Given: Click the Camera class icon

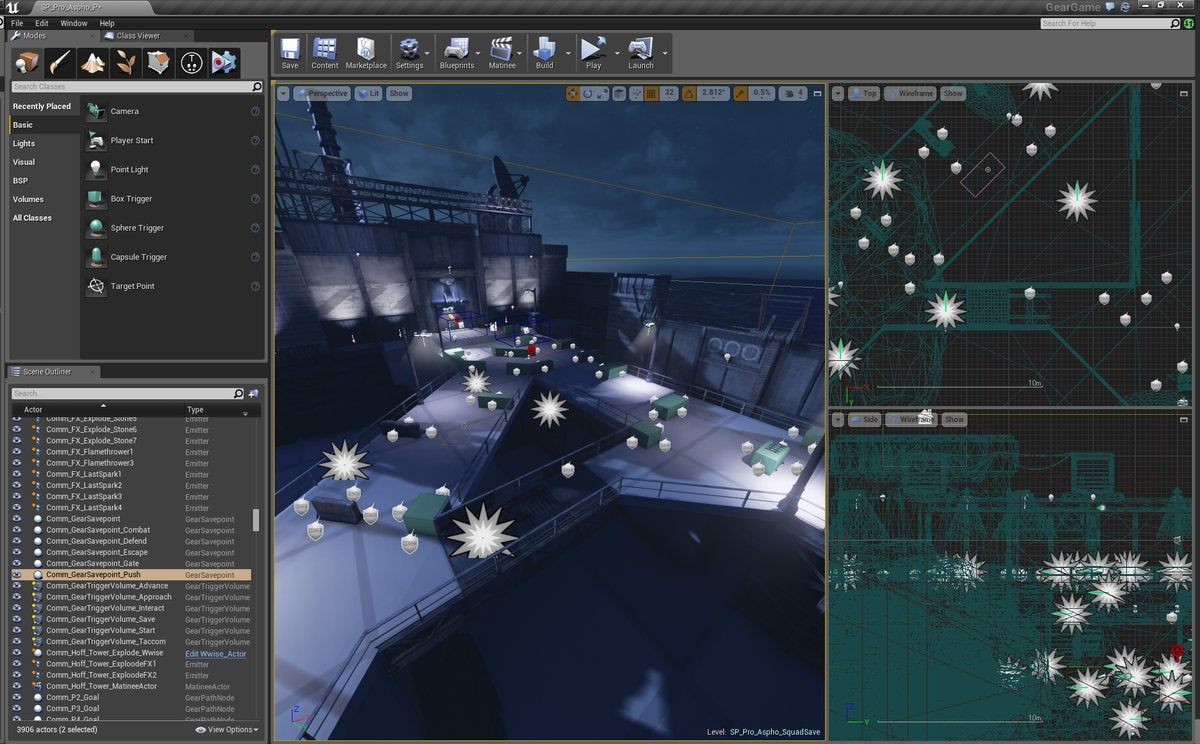Looking at the screenshot, I should [96, 111].
